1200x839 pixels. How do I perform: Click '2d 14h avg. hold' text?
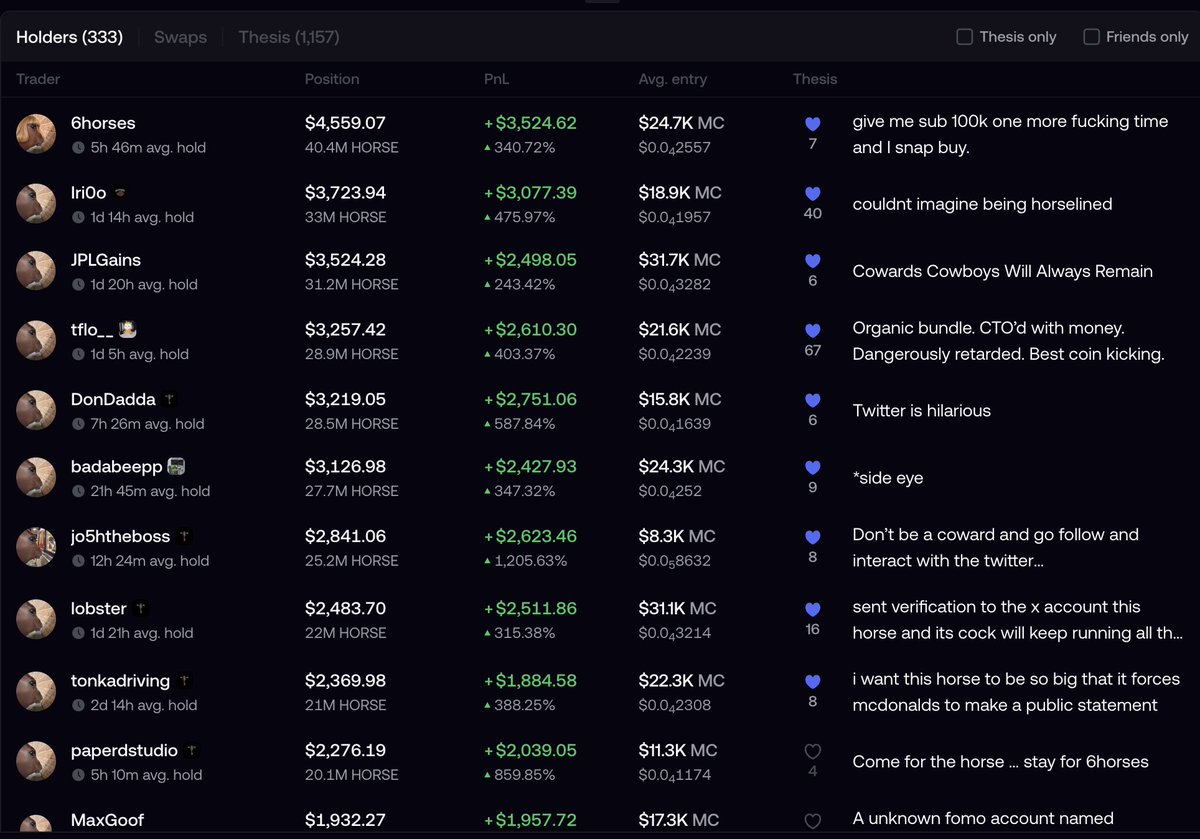coord(143,705)
